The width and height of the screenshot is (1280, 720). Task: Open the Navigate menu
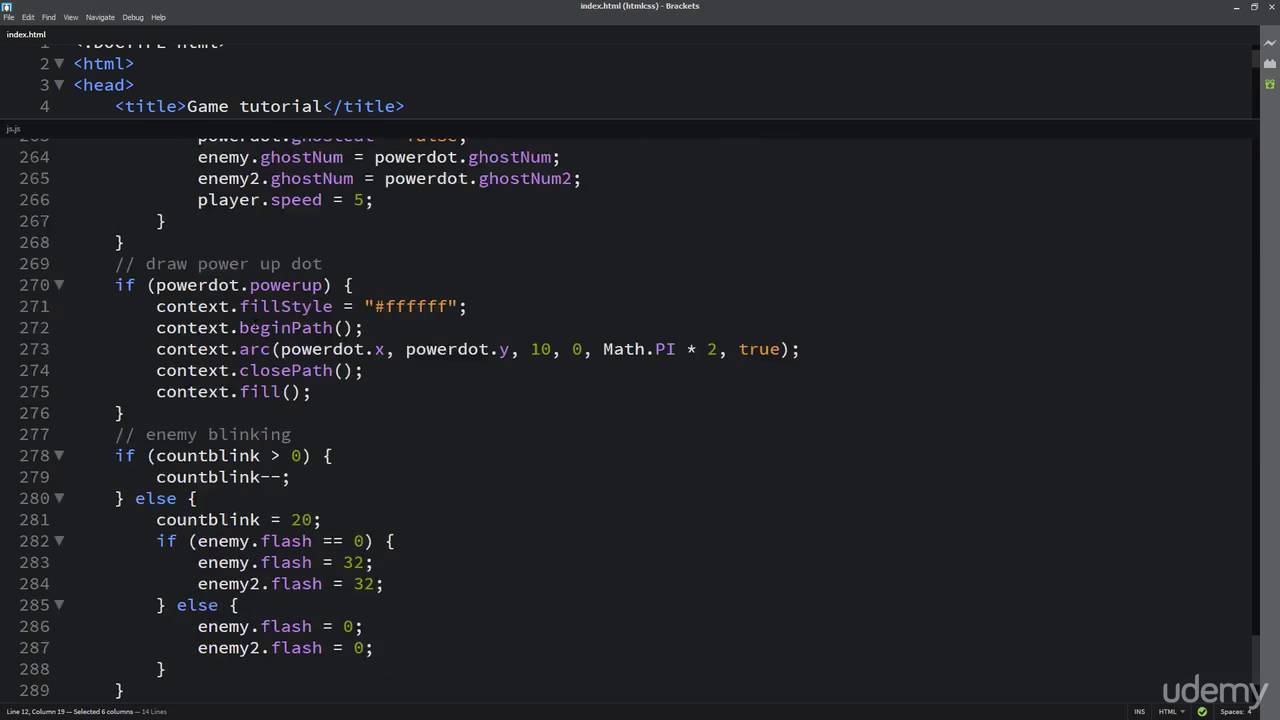[x=100, y=17]
